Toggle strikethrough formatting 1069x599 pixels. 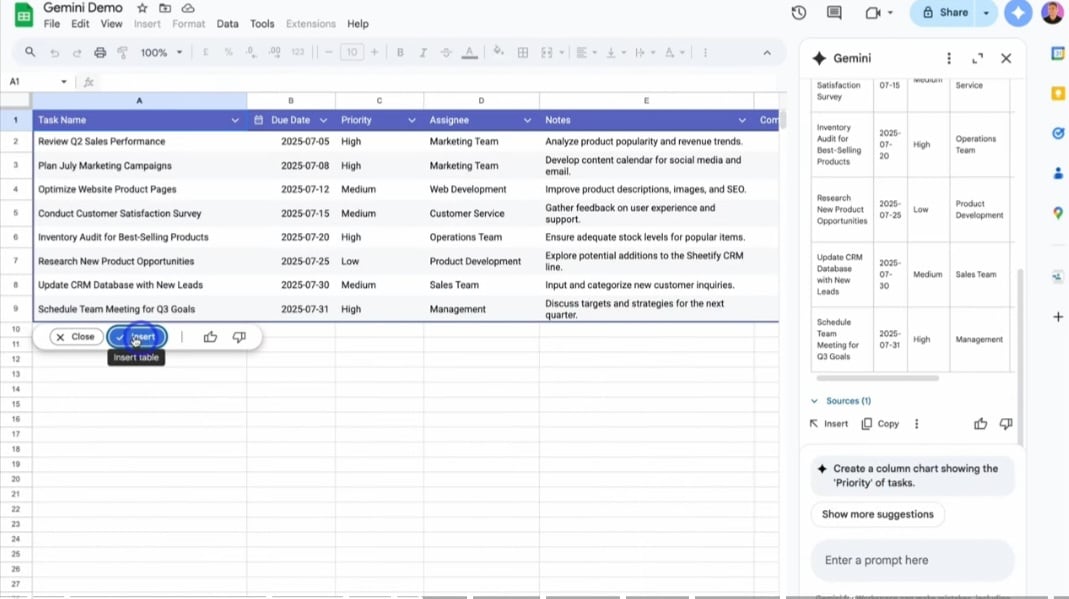tap(446, 52)
